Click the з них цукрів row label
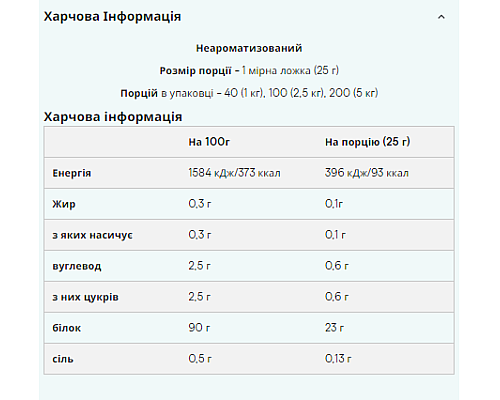This screenshot has height=400, width=500. [85, 297]
